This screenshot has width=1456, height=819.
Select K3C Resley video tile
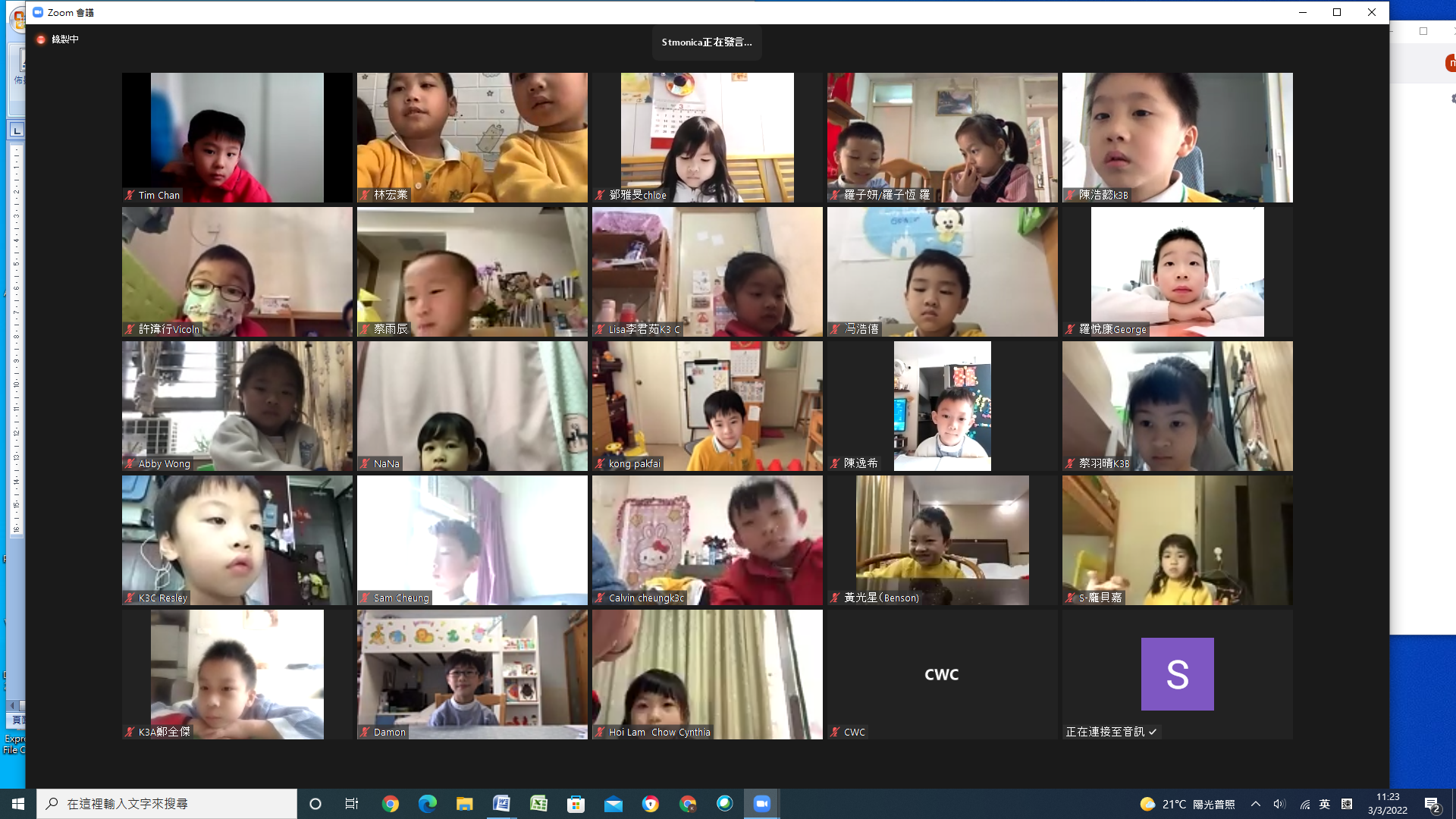coord(237,540)
